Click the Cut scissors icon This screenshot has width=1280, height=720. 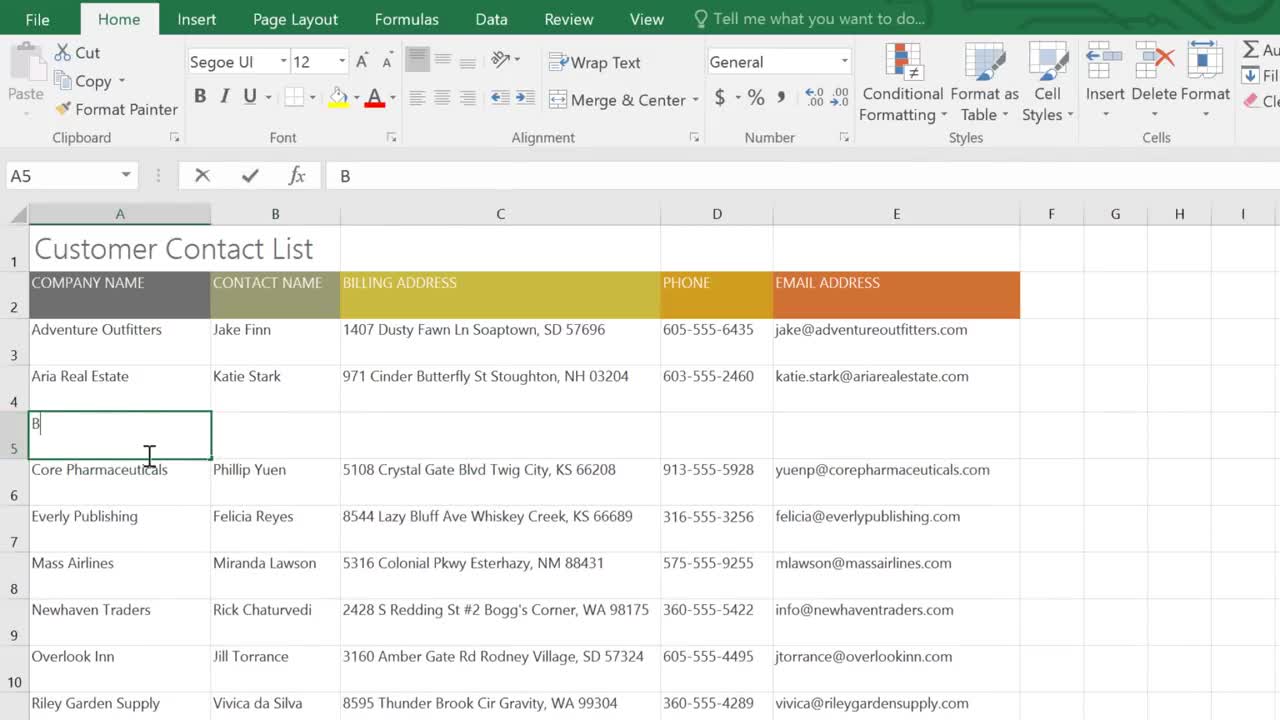pyautogui.click(x=63, y=53)
